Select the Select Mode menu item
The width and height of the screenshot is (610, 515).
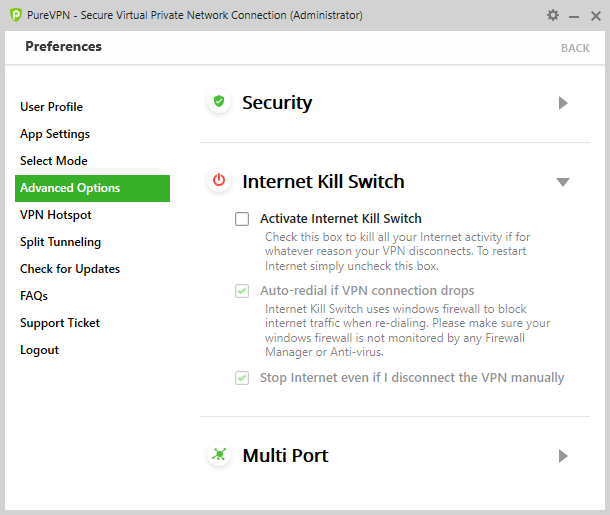coord(54,161)
